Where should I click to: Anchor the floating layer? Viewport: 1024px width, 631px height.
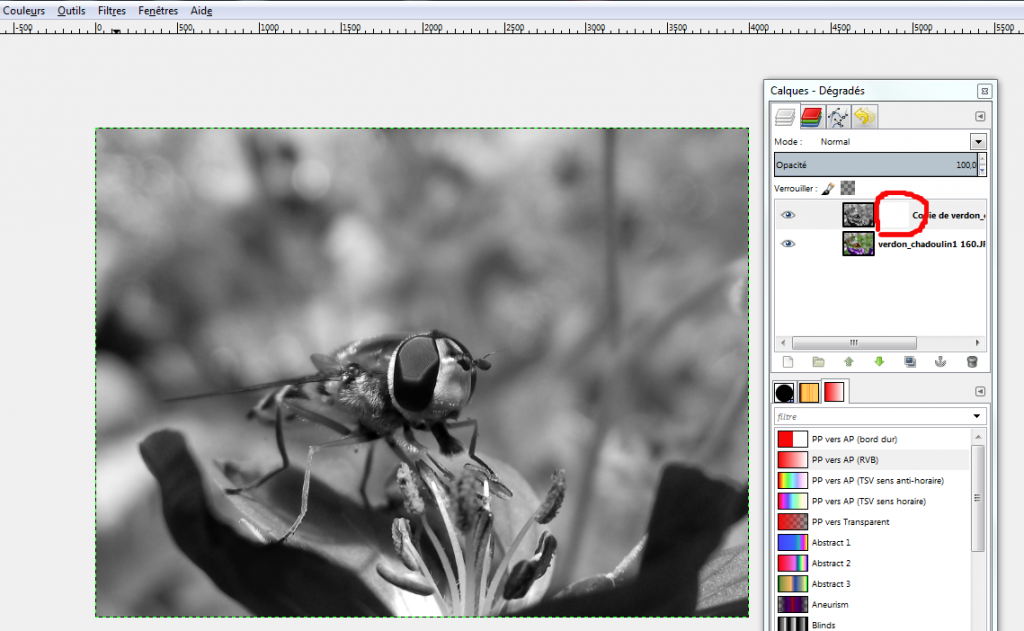[940, 362]
